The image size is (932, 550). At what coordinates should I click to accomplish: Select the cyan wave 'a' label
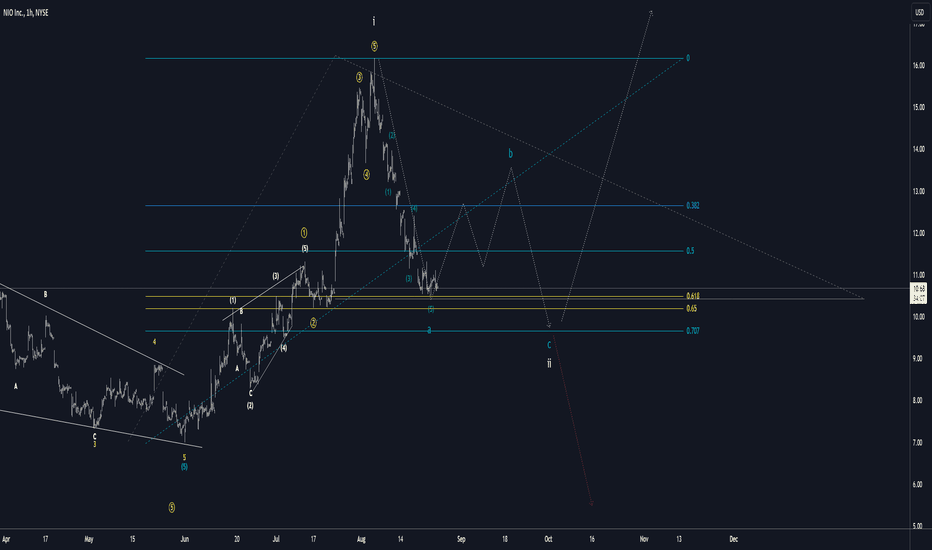(x=429, y=330)
